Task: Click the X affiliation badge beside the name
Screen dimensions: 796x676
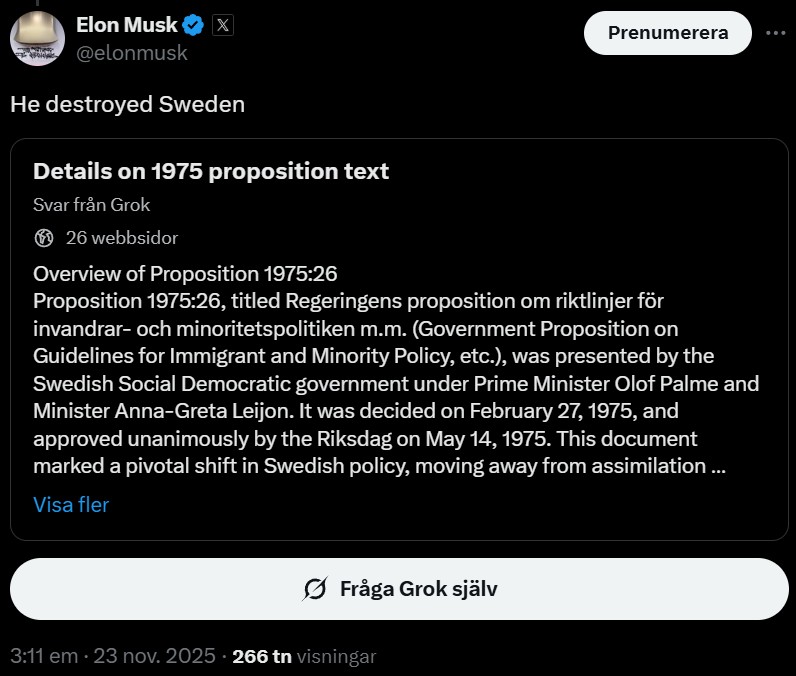Action: (222, 26)
